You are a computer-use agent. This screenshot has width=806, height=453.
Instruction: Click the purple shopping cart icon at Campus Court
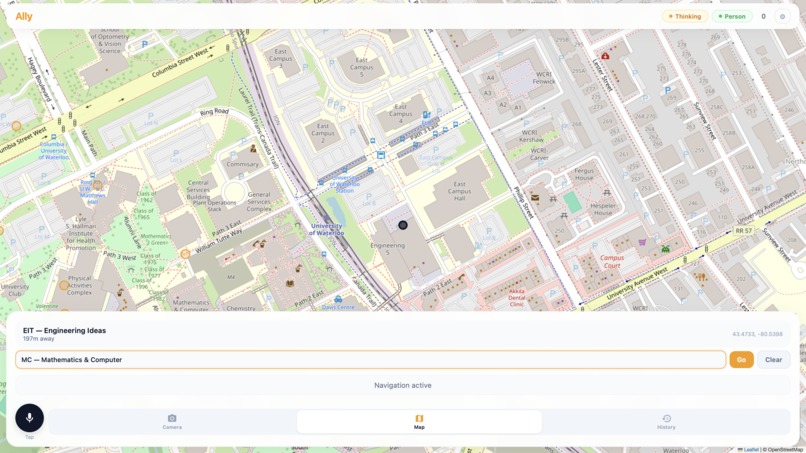pos(642,242)
